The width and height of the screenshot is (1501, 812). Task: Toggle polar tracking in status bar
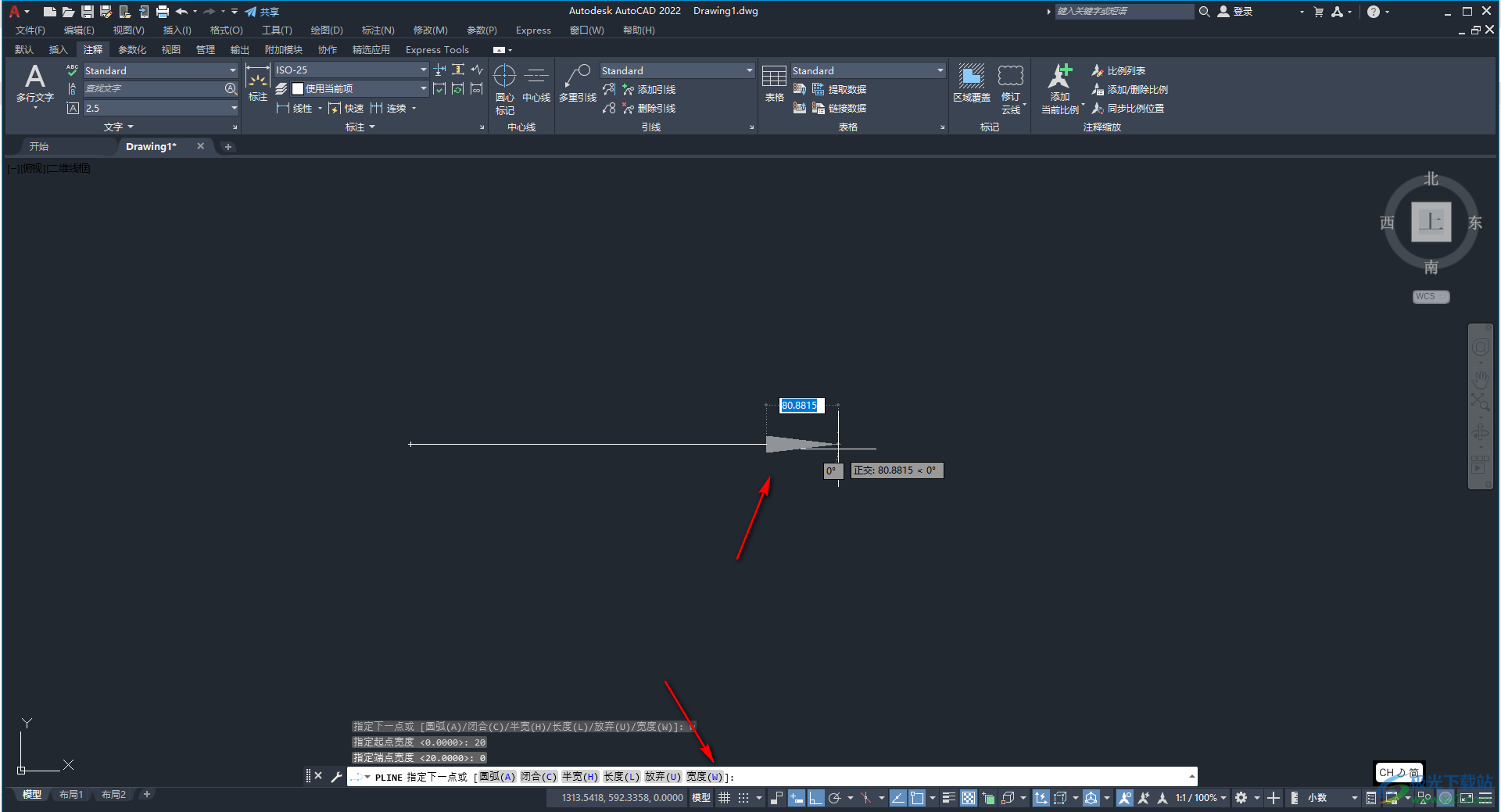tap(834, 798)
